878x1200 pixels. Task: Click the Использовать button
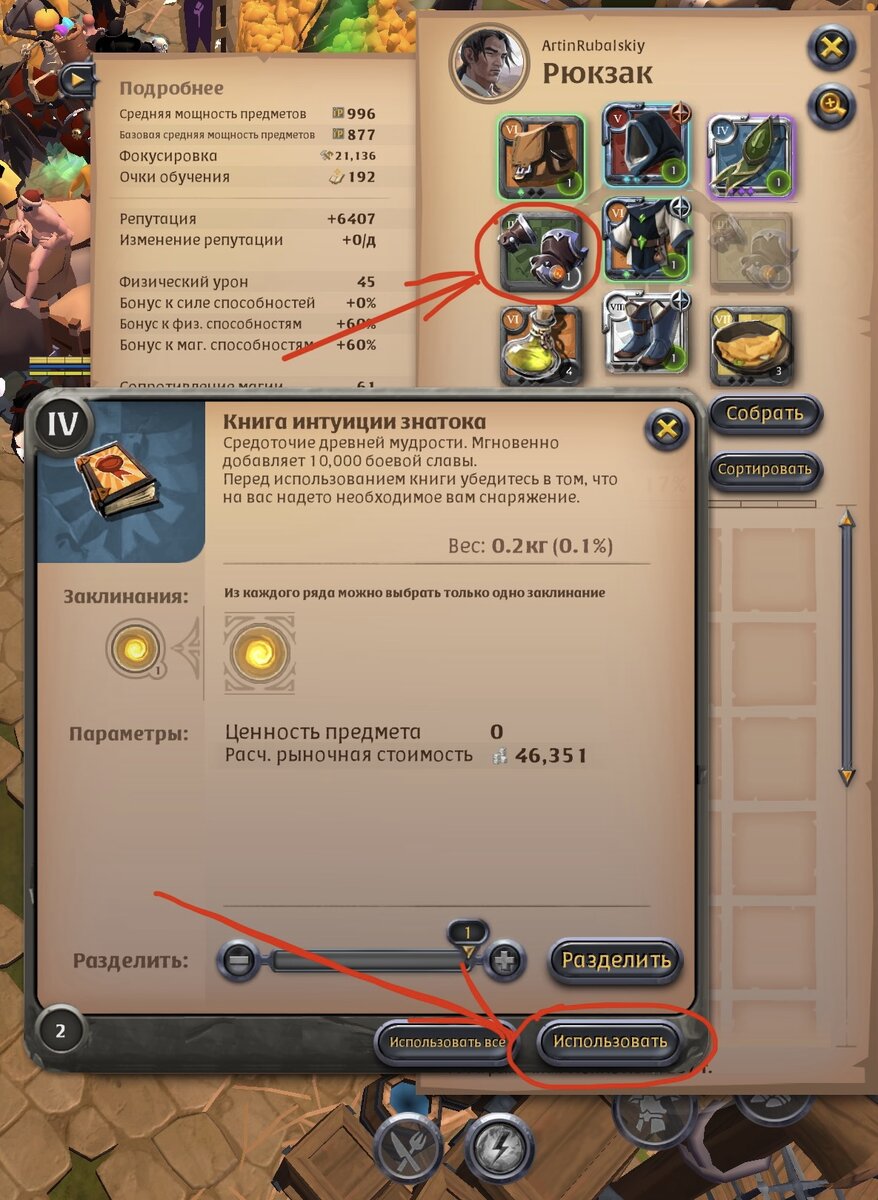611,1041
